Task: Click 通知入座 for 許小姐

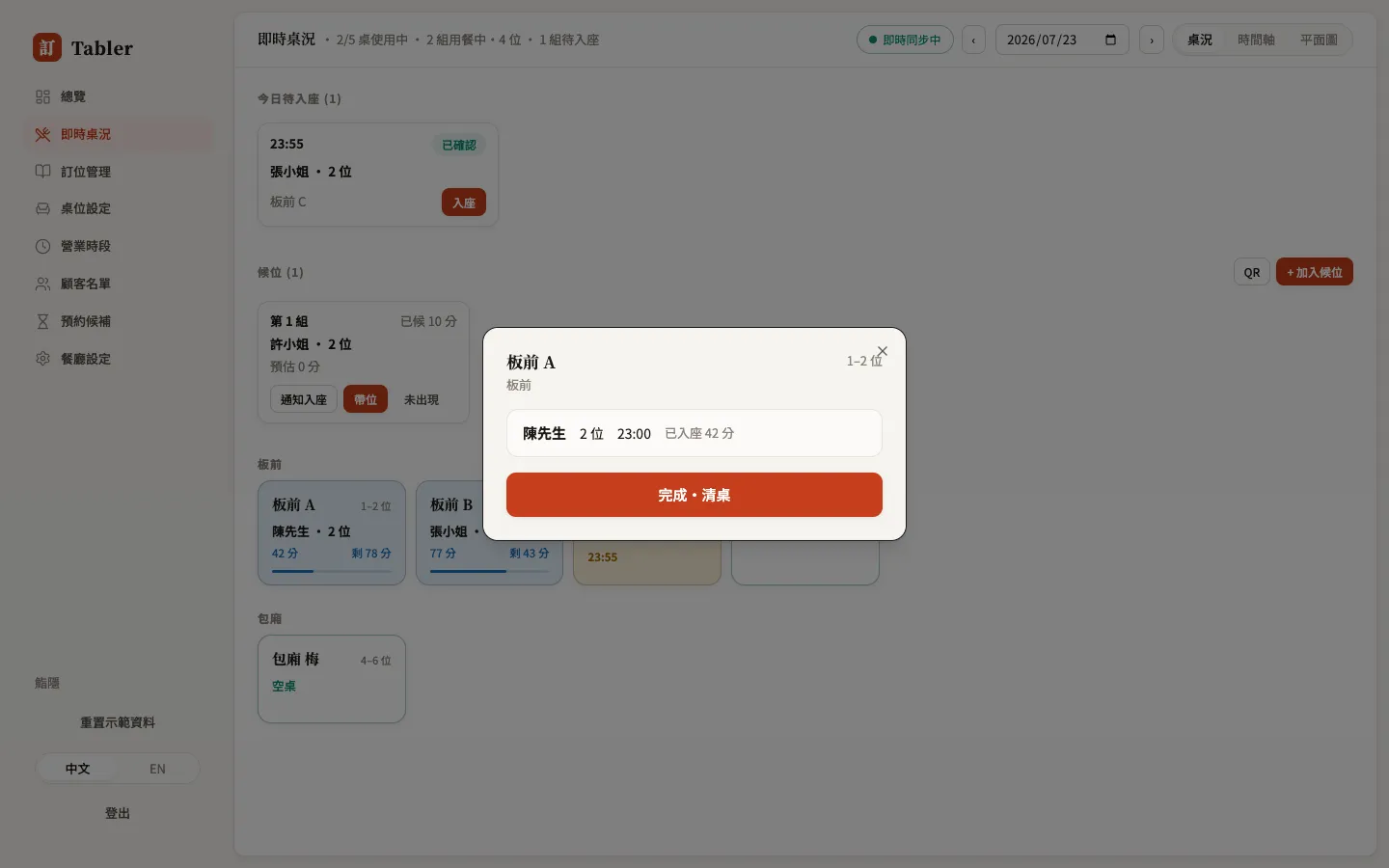Action: point(304,399)
